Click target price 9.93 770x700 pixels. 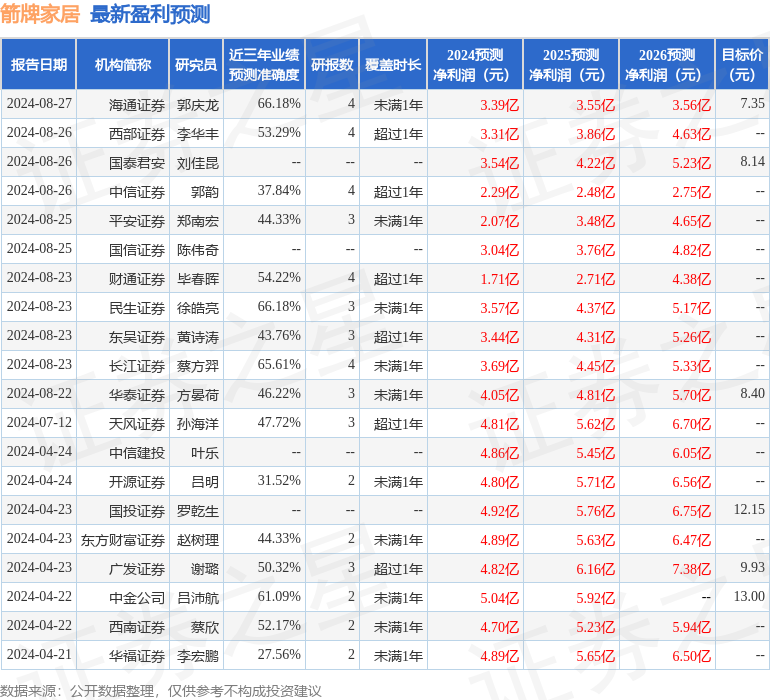(x=752, y=567)
